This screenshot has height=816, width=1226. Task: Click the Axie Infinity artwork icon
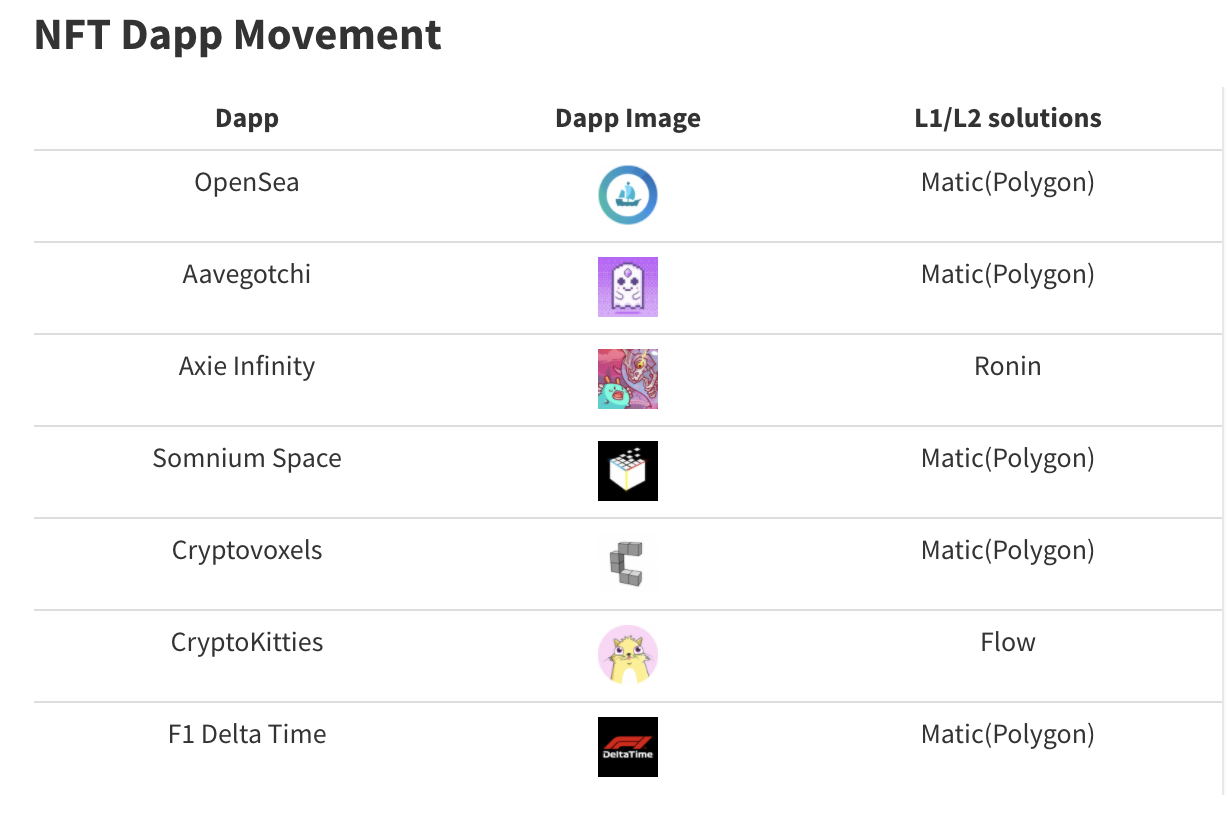pyautogui.click(x=627, y=379)
